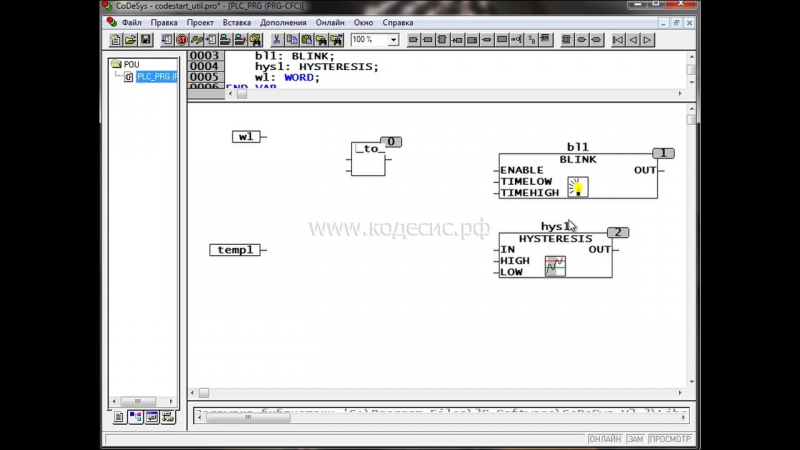Viewport: 800px width, 450px height.
Task: Save the project with the floppy disk icon
Action: [146, 40]
